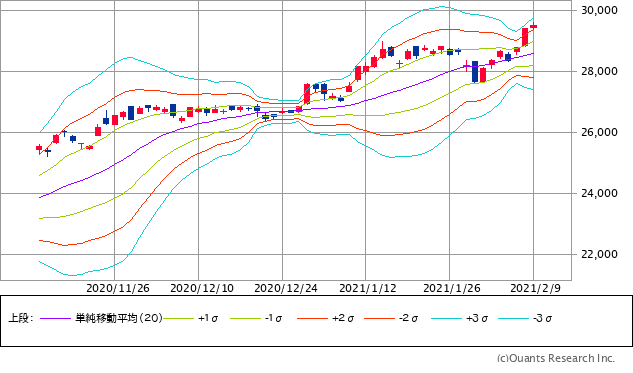
Task: Click the +2σ legend label
Action: coord(343,318)
